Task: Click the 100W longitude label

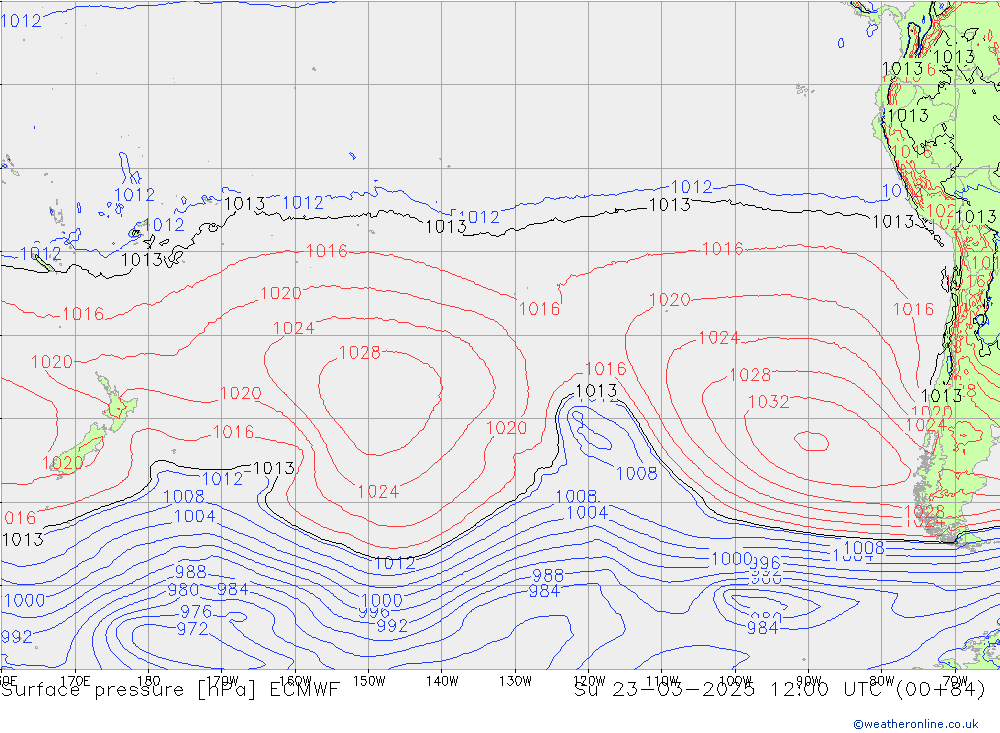Action: 735,681
